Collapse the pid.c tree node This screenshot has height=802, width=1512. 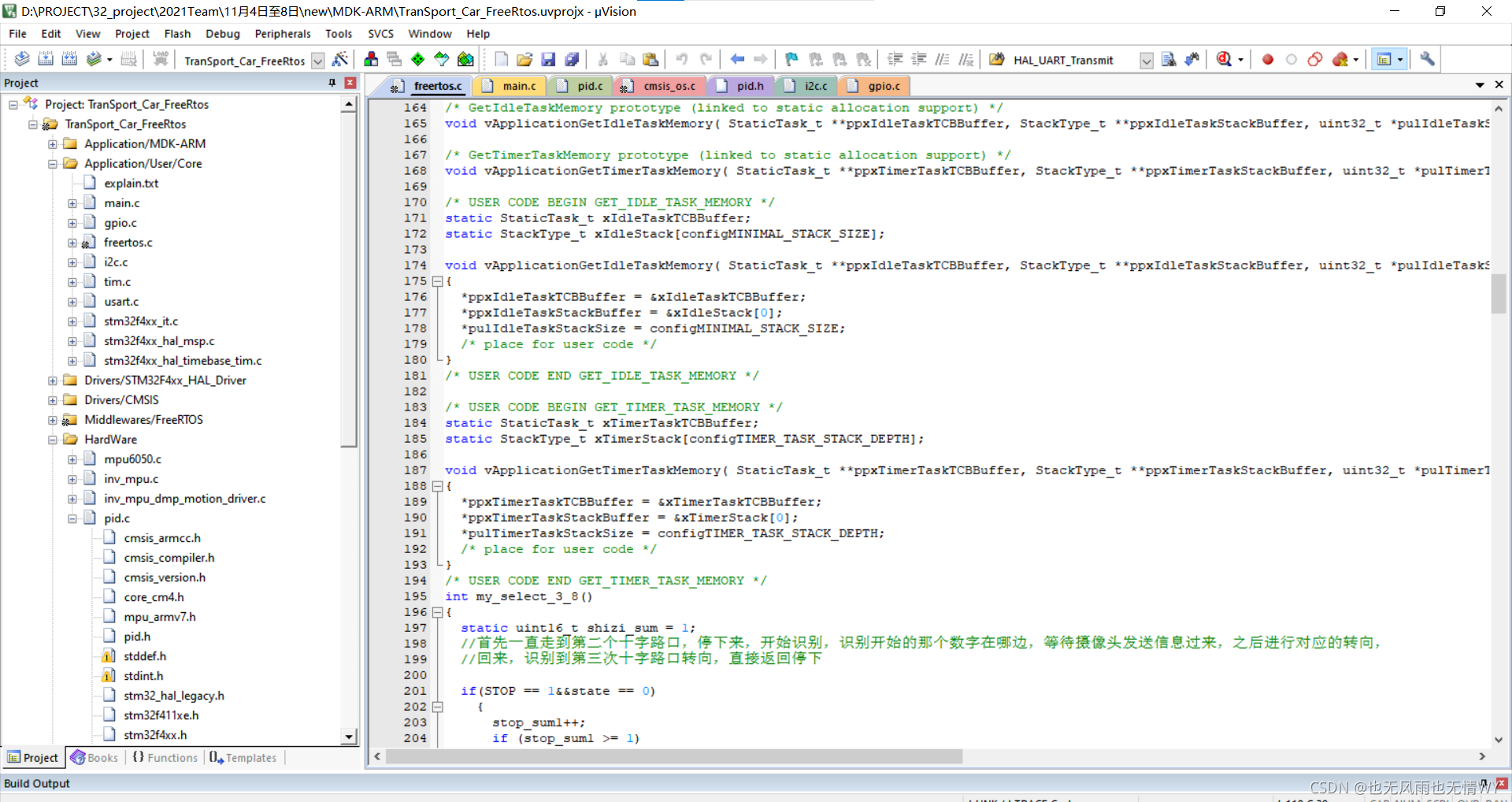tap(72, 518)
